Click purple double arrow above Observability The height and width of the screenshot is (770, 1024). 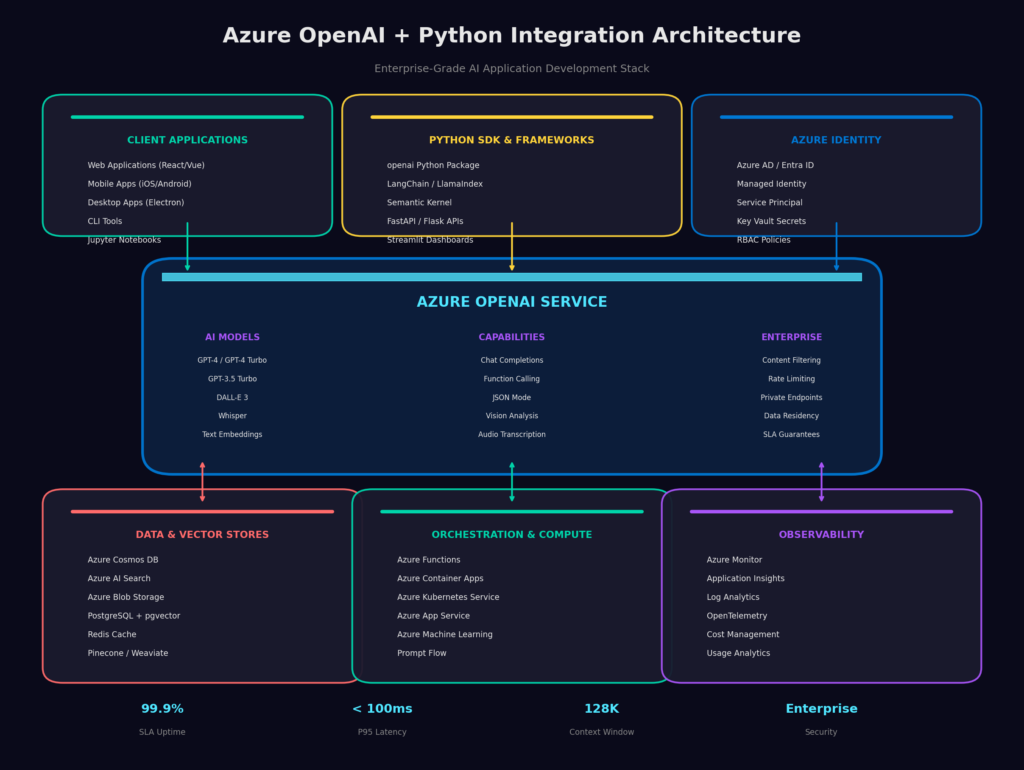coord(821,481)
